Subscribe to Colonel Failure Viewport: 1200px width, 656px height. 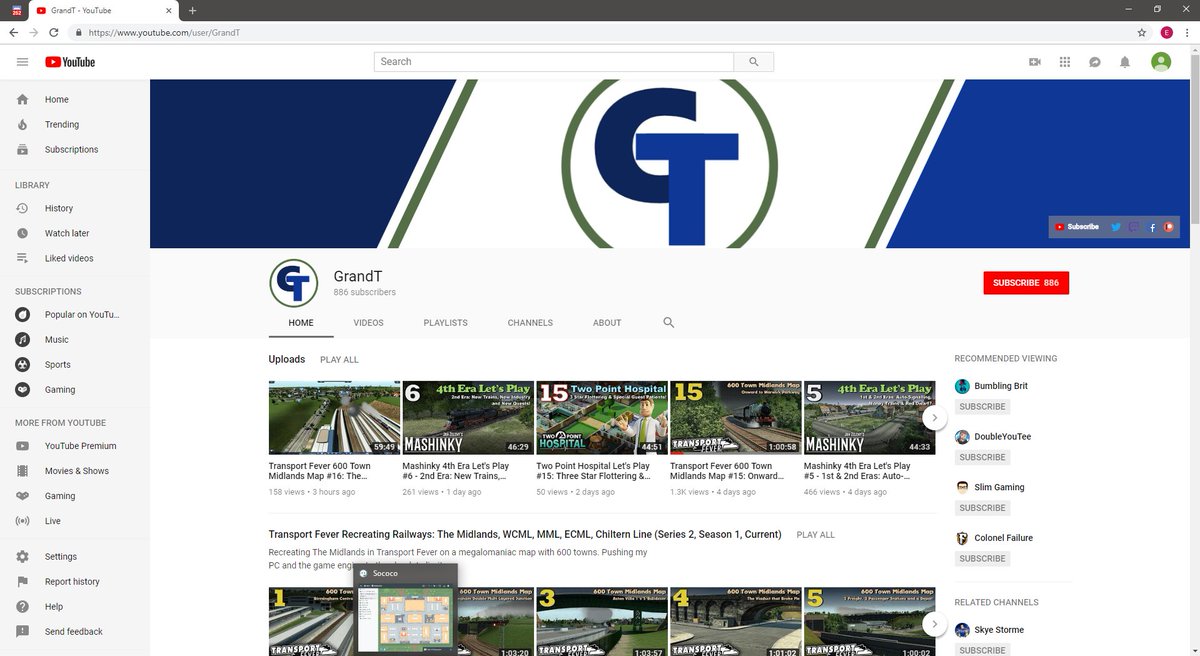(982, 559)
